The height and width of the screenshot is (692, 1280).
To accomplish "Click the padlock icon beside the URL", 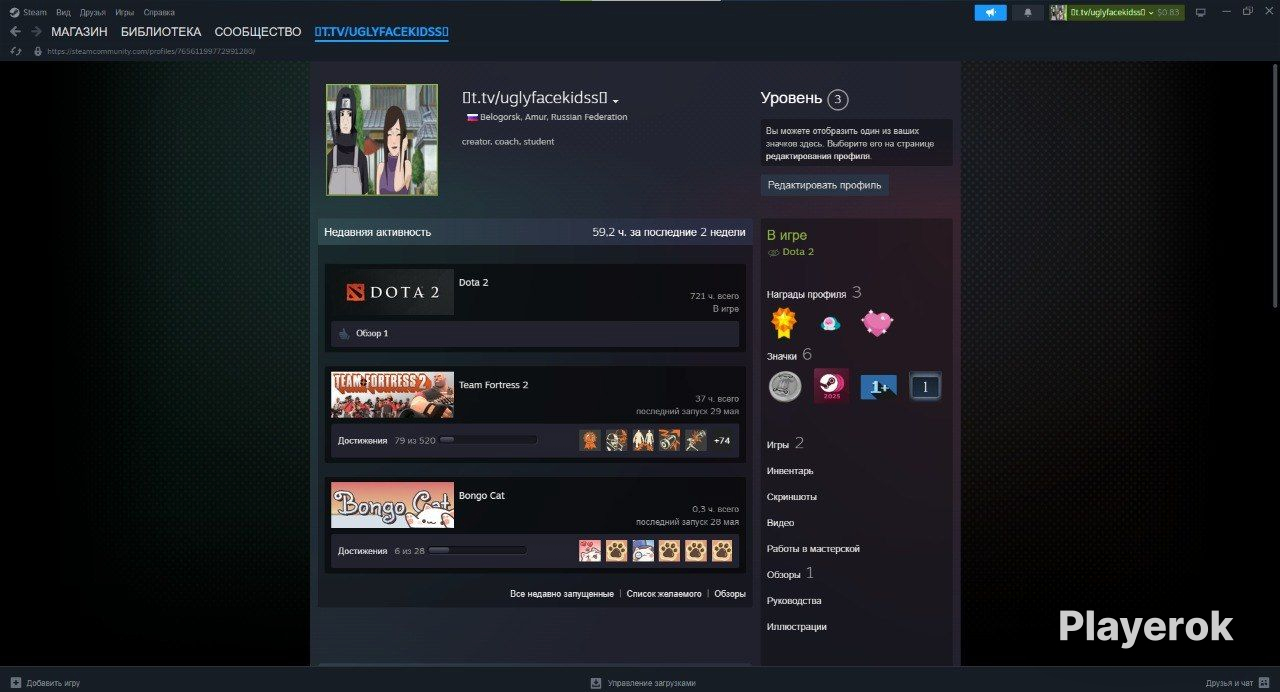I will (38, 51).
